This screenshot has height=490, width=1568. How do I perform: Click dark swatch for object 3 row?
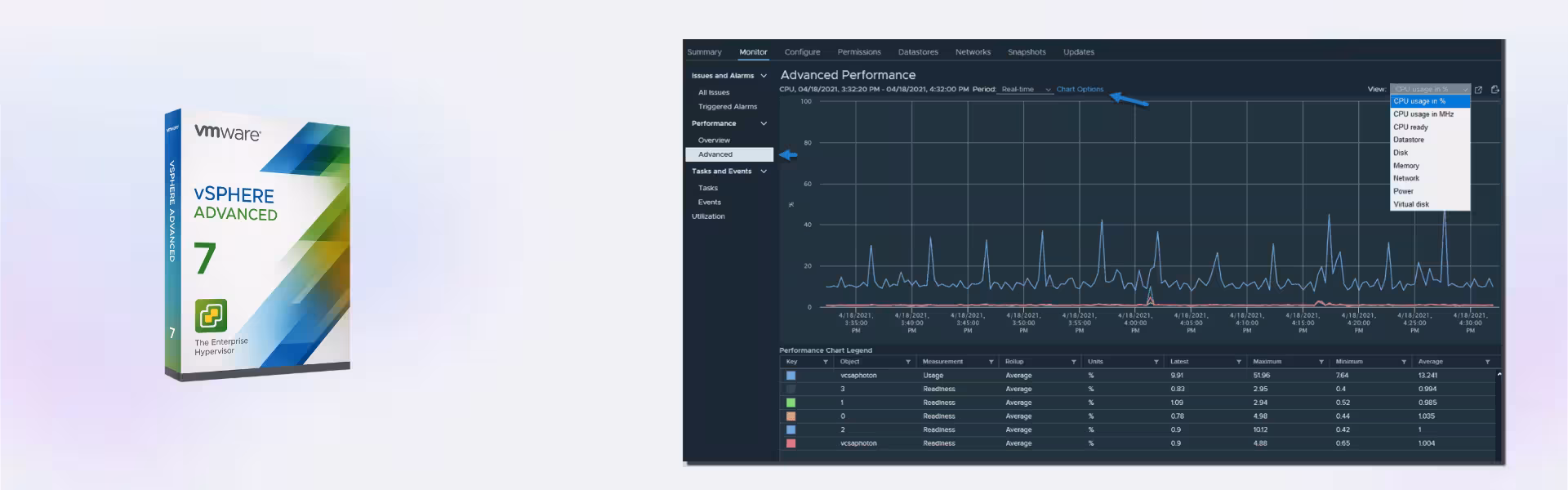point(791,390)
